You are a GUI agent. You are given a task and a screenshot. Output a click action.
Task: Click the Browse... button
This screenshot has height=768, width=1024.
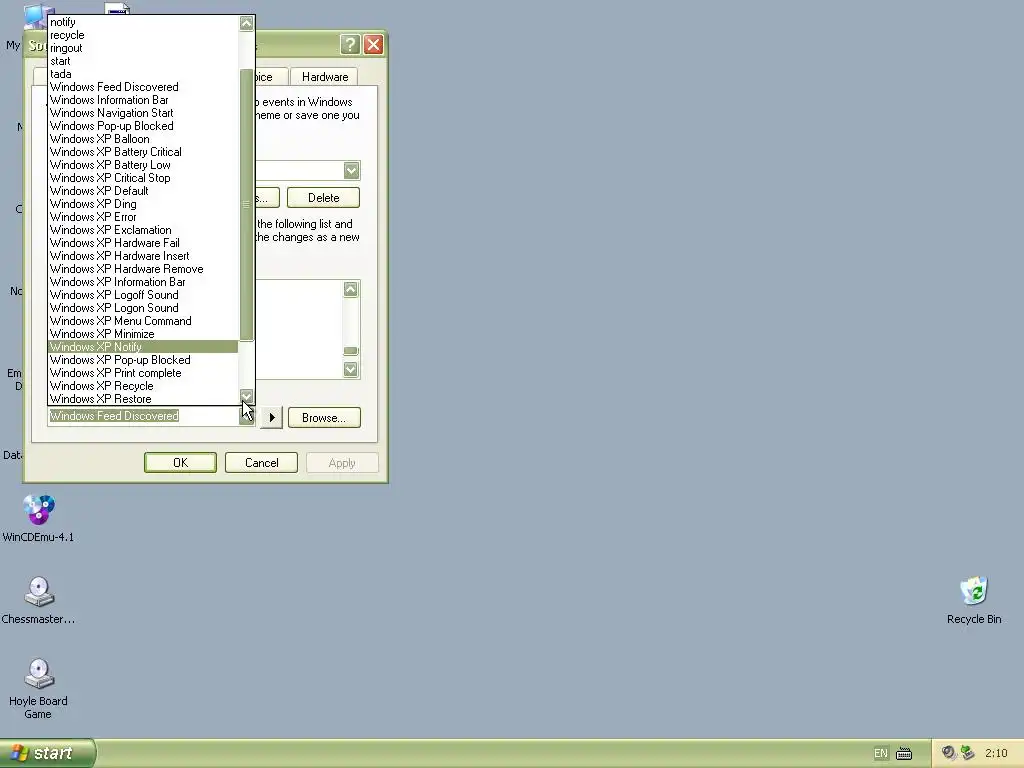324,418
